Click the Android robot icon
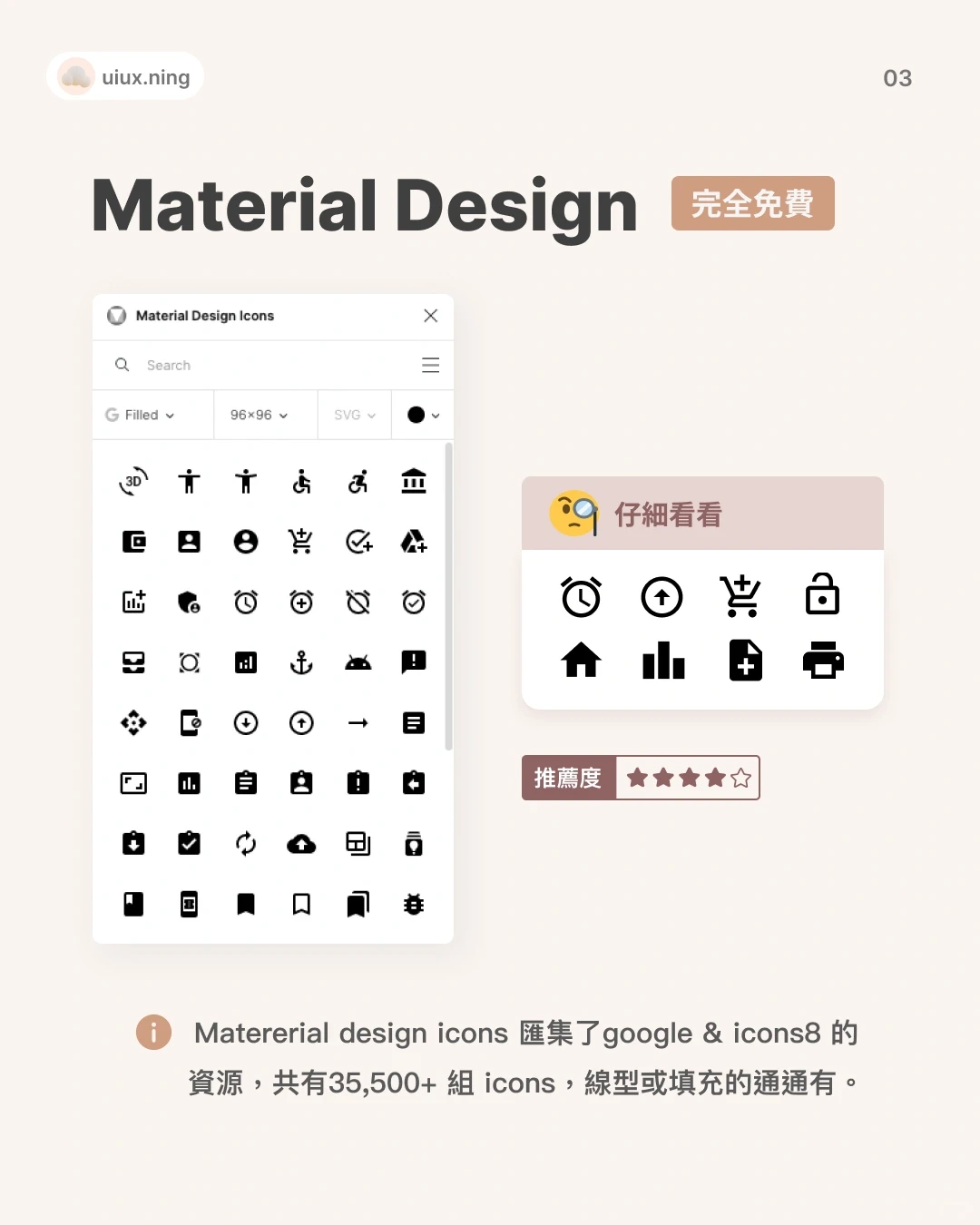 358,662
